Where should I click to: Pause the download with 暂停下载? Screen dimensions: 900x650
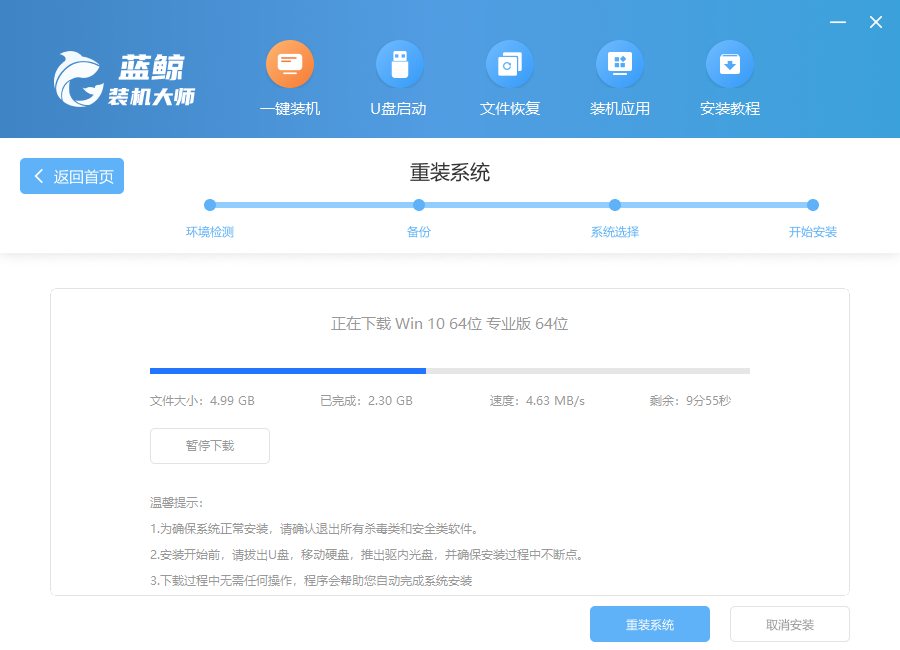[x=210, y=446]
